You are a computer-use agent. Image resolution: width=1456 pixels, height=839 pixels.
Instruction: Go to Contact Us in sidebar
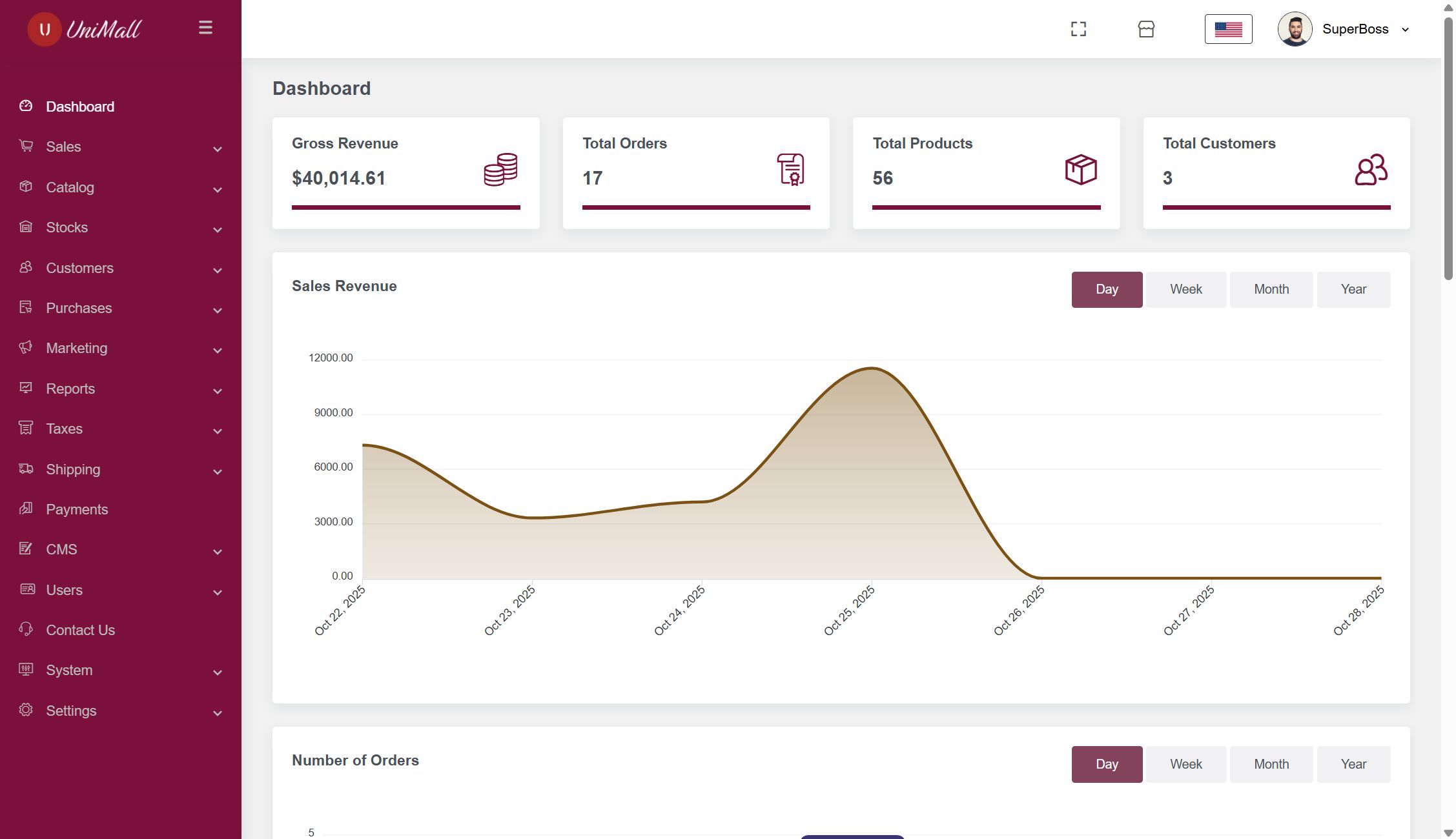(x=80, y=630)
